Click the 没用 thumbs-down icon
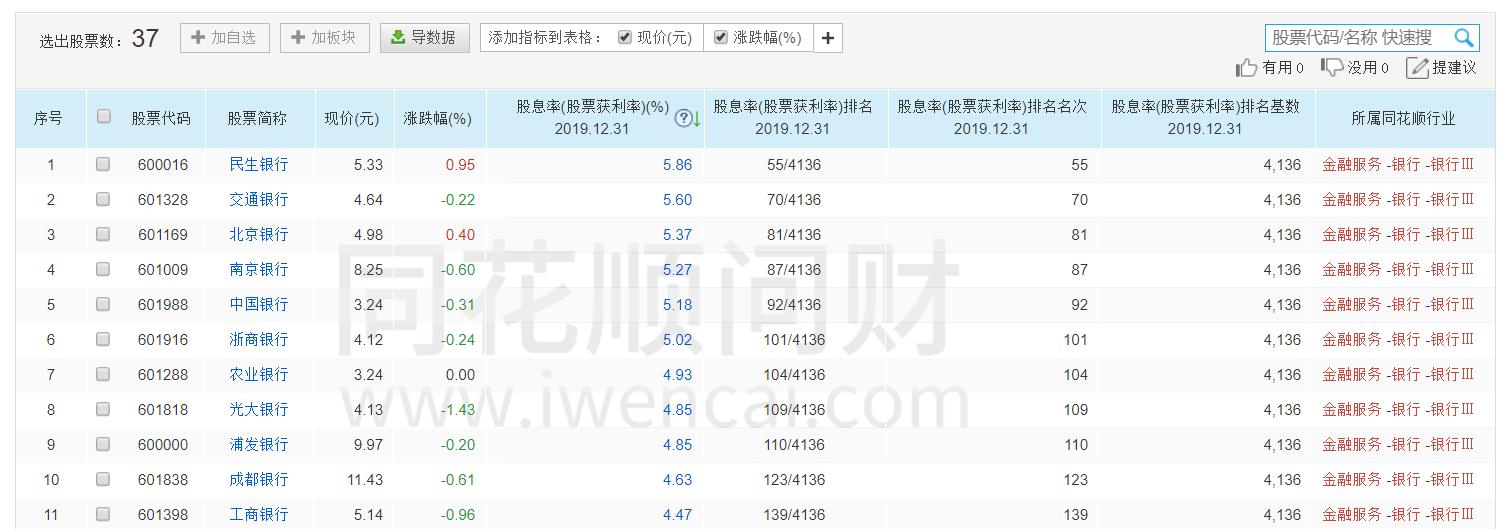Screen dimensions: 1500x529 tap(1332, 67)
